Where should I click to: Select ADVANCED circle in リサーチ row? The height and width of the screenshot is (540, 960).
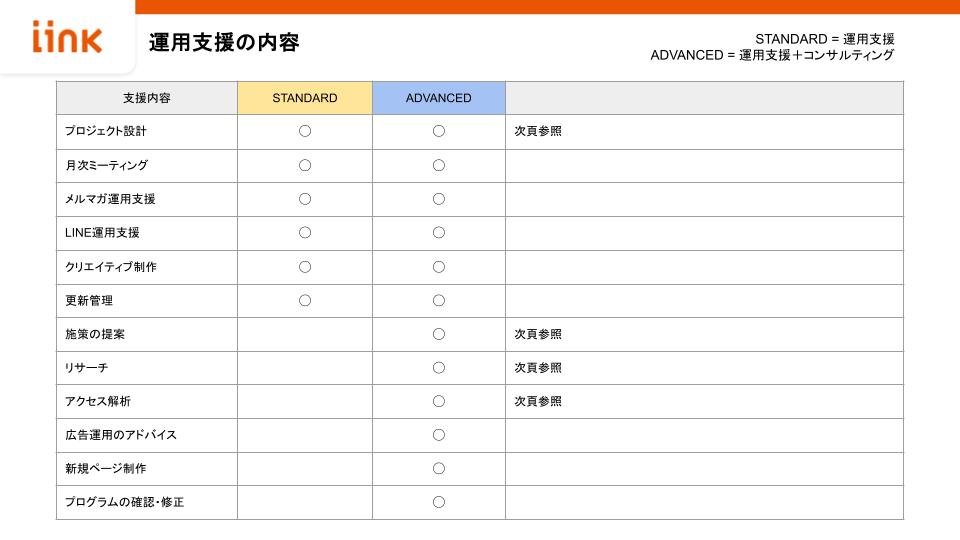(x=439, y=368)
